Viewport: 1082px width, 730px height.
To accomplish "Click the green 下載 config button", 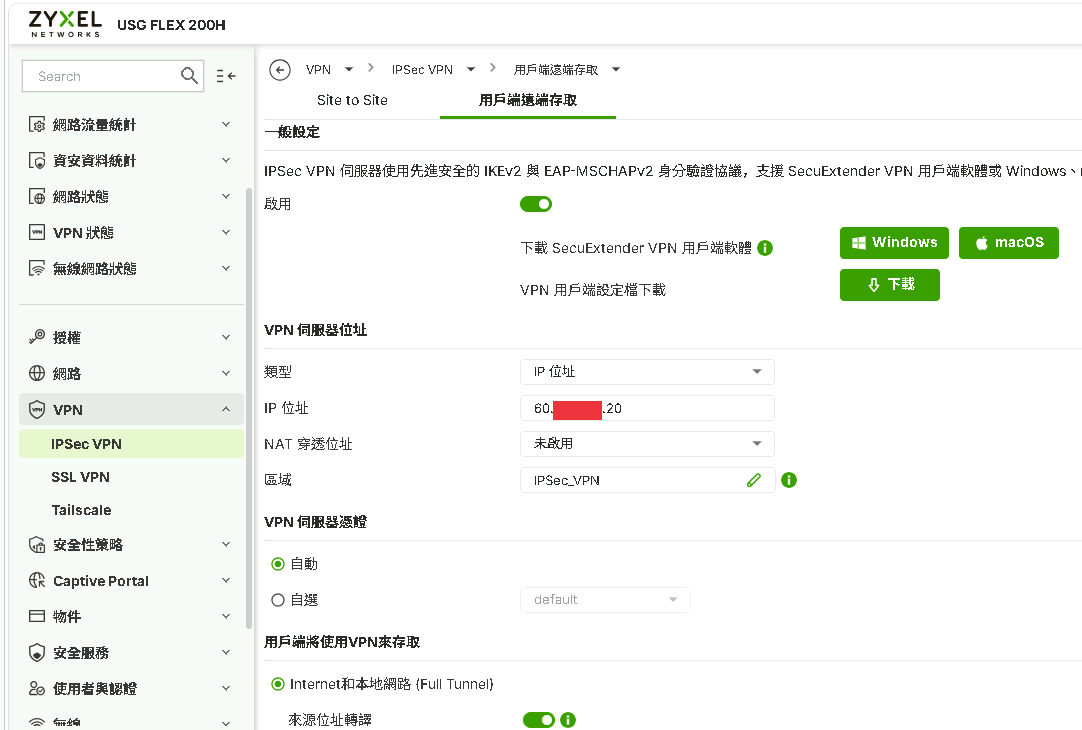I will point(889,285).
